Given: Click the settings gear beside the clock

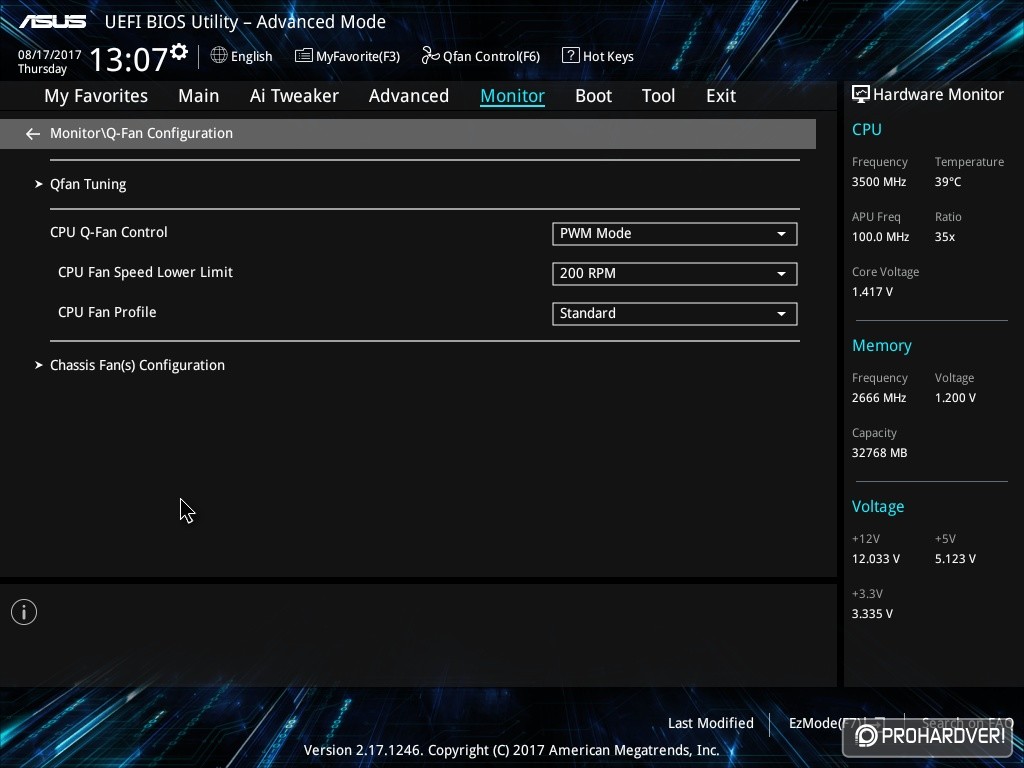Looking at the screenshot, I should tap(179, 52).
